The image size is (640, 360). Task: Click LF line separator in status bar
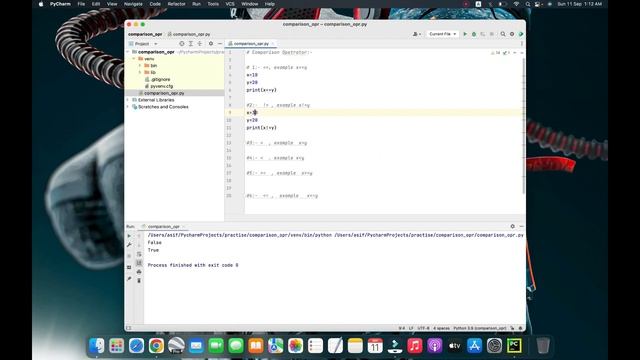(411, 328)
